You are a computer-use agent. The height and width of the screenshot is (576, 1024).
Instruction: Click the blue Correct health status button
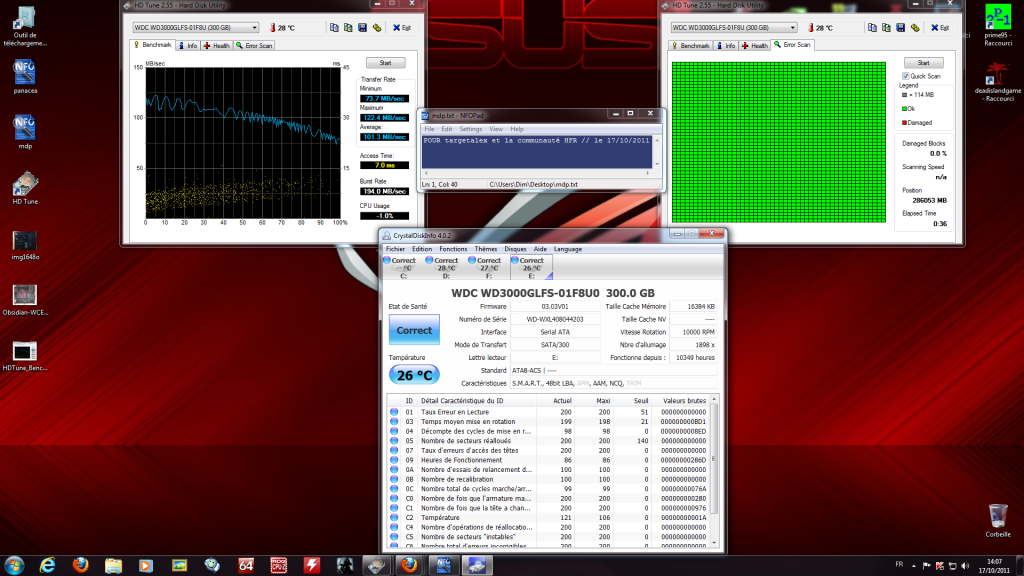click(x=414, y=330)
